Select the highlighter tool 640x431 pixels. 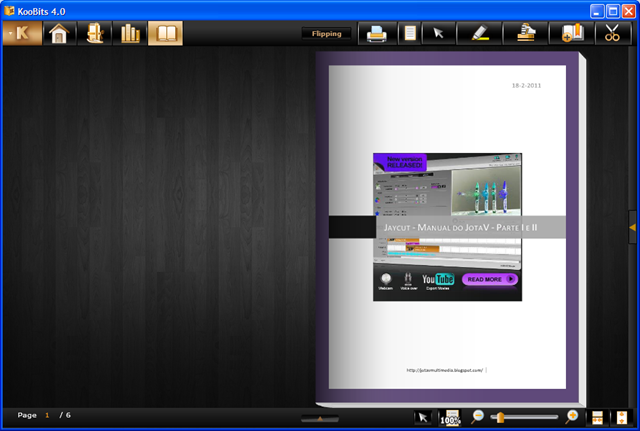[480, 33]
